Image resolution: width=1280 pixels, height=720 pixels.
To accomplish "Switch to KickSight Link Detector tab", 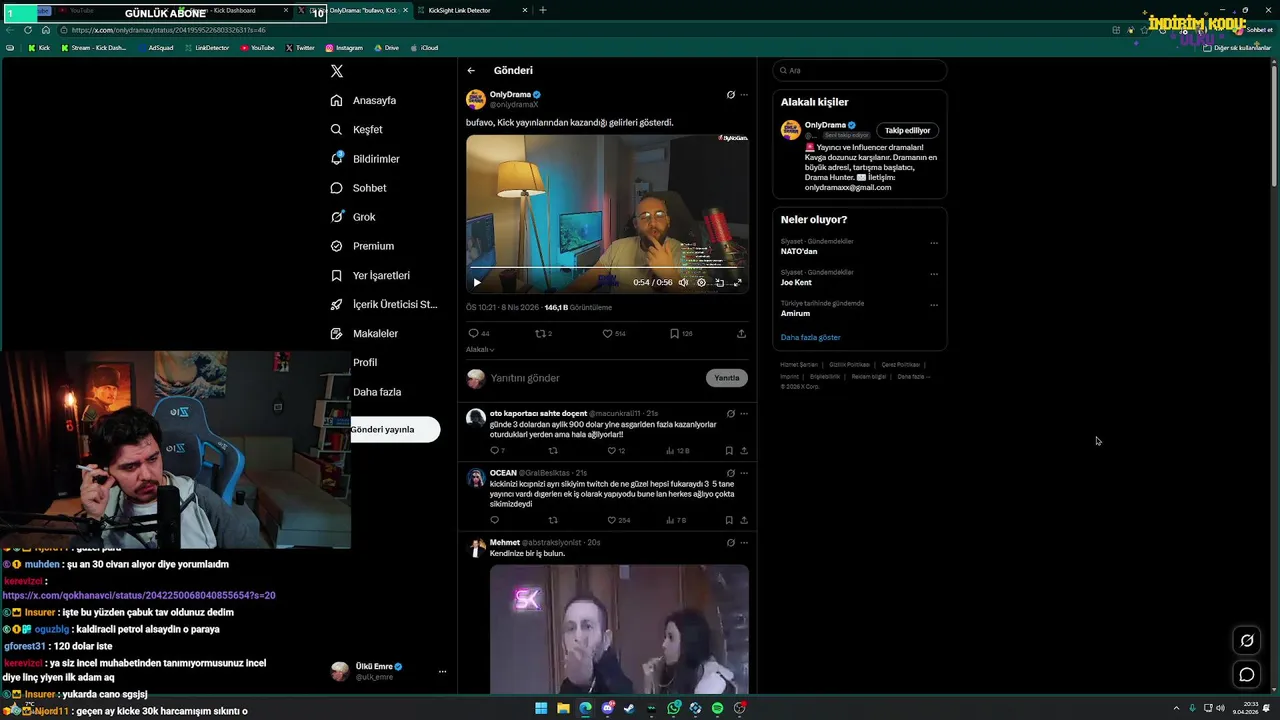I will [473, 10].
